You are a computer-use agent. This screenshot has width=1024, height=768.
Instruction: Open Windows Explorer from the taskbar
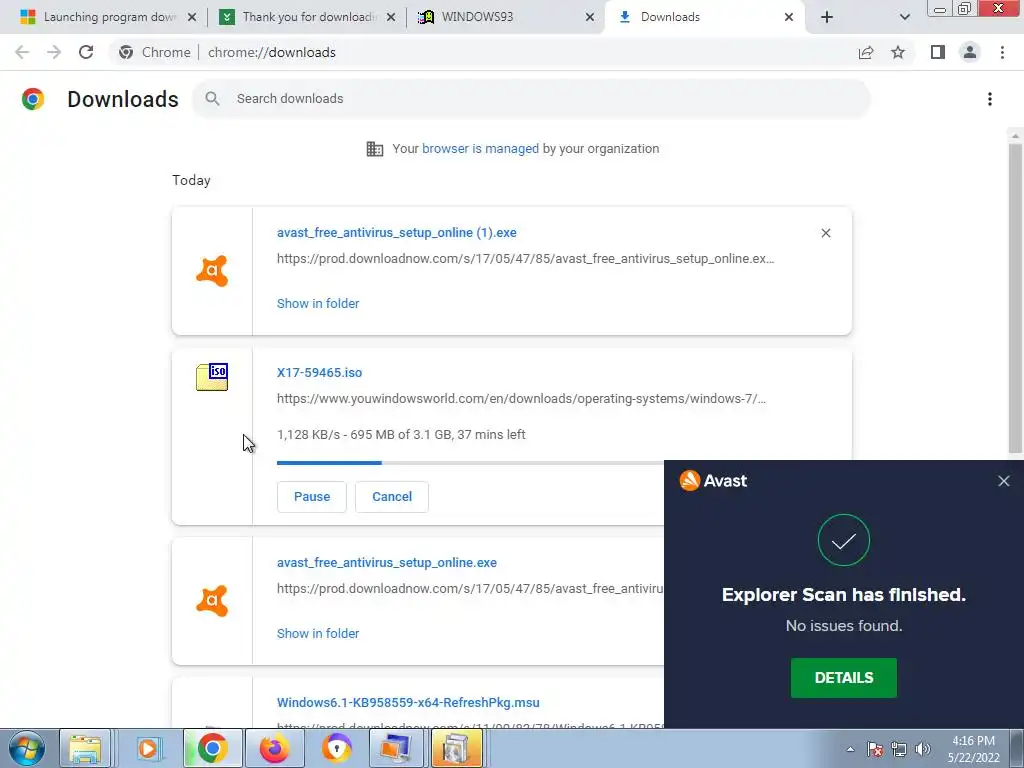85,748
